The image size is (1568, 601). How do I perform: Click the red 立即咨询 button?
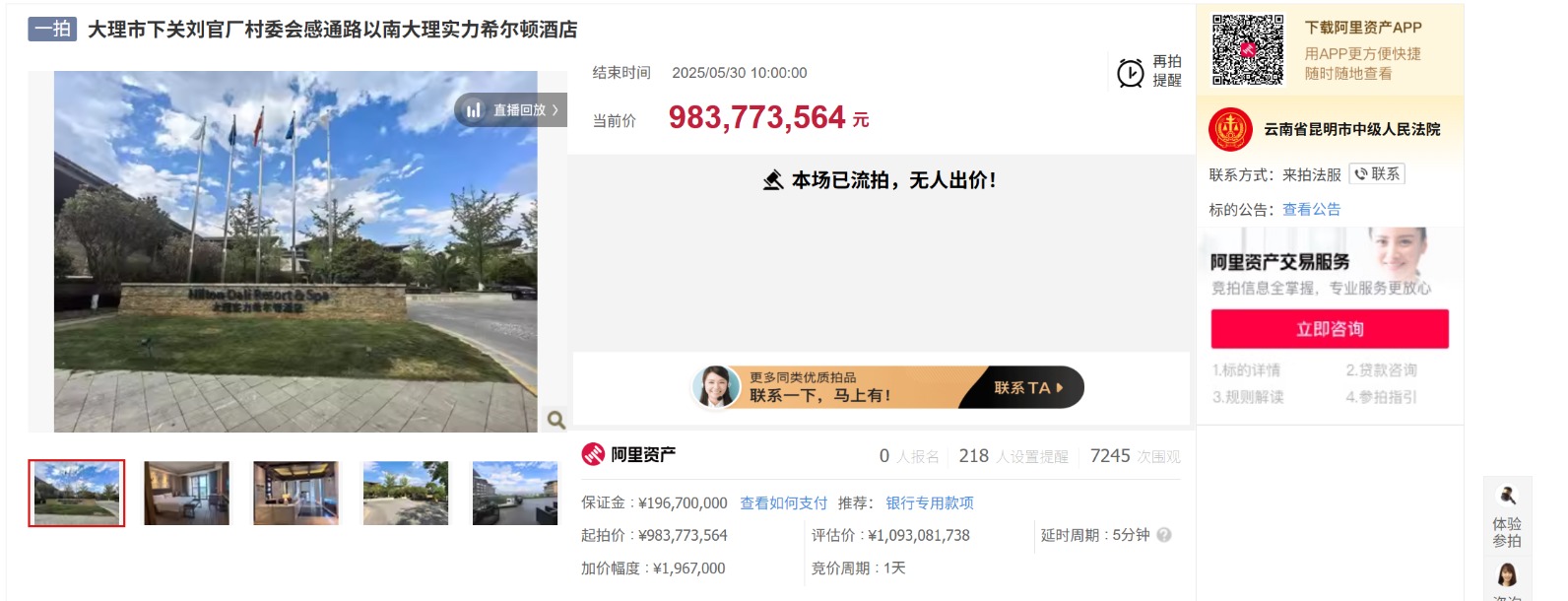tap(1330, 329)
